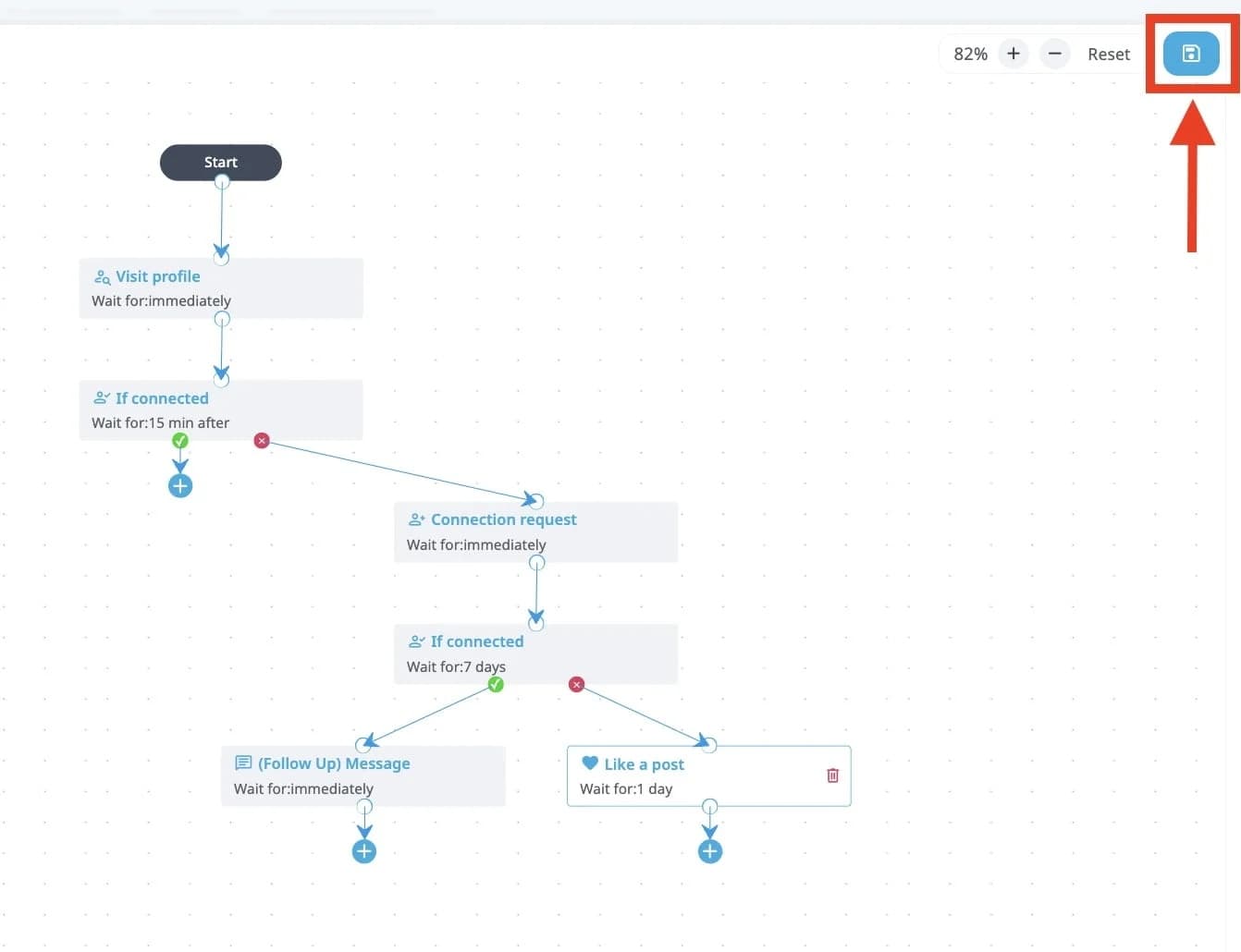
Task: Add a step below Like a post
Action: 710,852
